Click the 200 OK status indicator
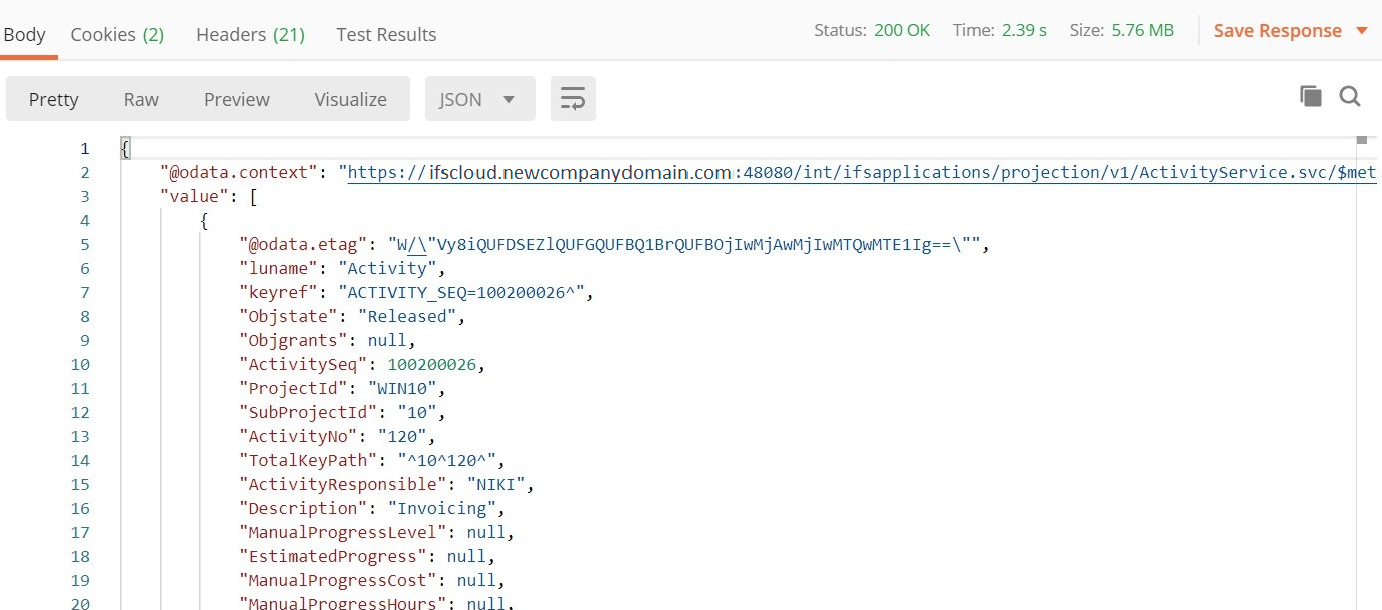The image size is (1382, 610). [x=901, y=30]
